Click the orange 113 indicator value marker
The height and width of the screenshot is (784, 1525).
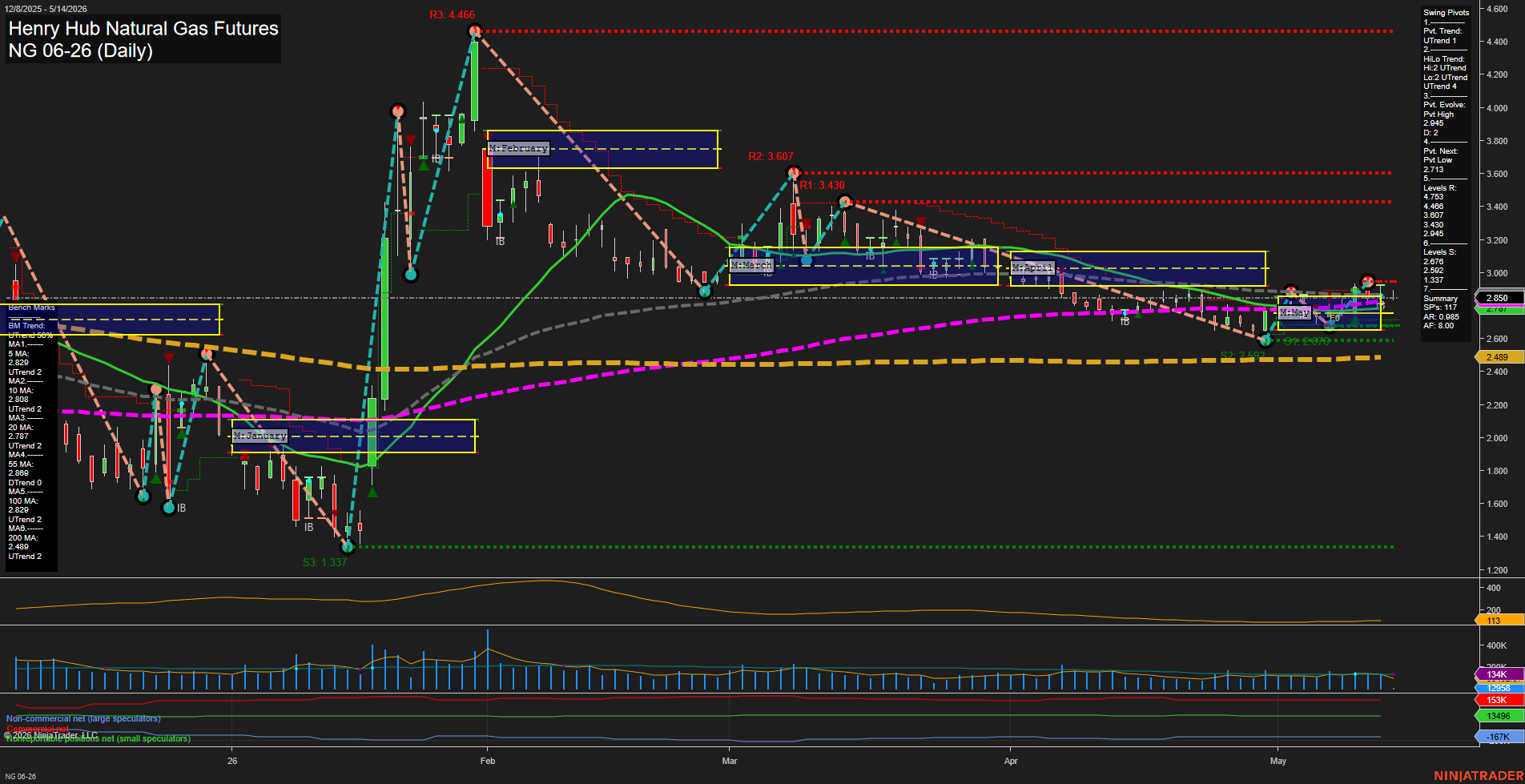(x=1499, y=621)
